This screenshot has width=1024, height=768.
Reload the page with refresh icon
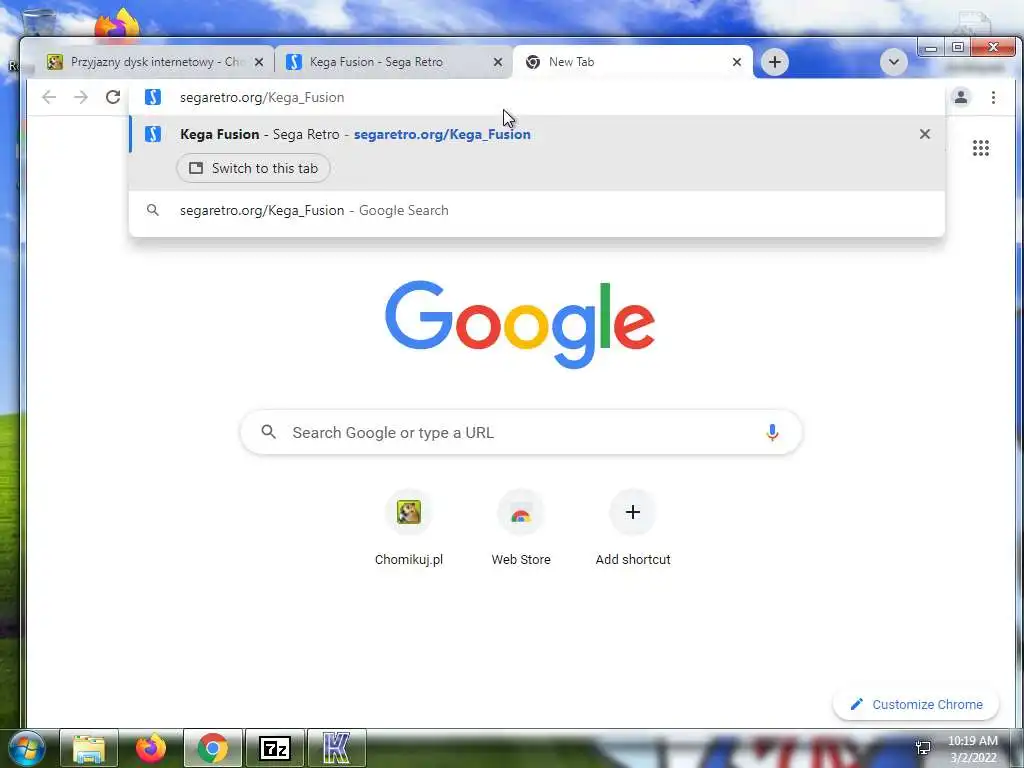tap(113, 97)
